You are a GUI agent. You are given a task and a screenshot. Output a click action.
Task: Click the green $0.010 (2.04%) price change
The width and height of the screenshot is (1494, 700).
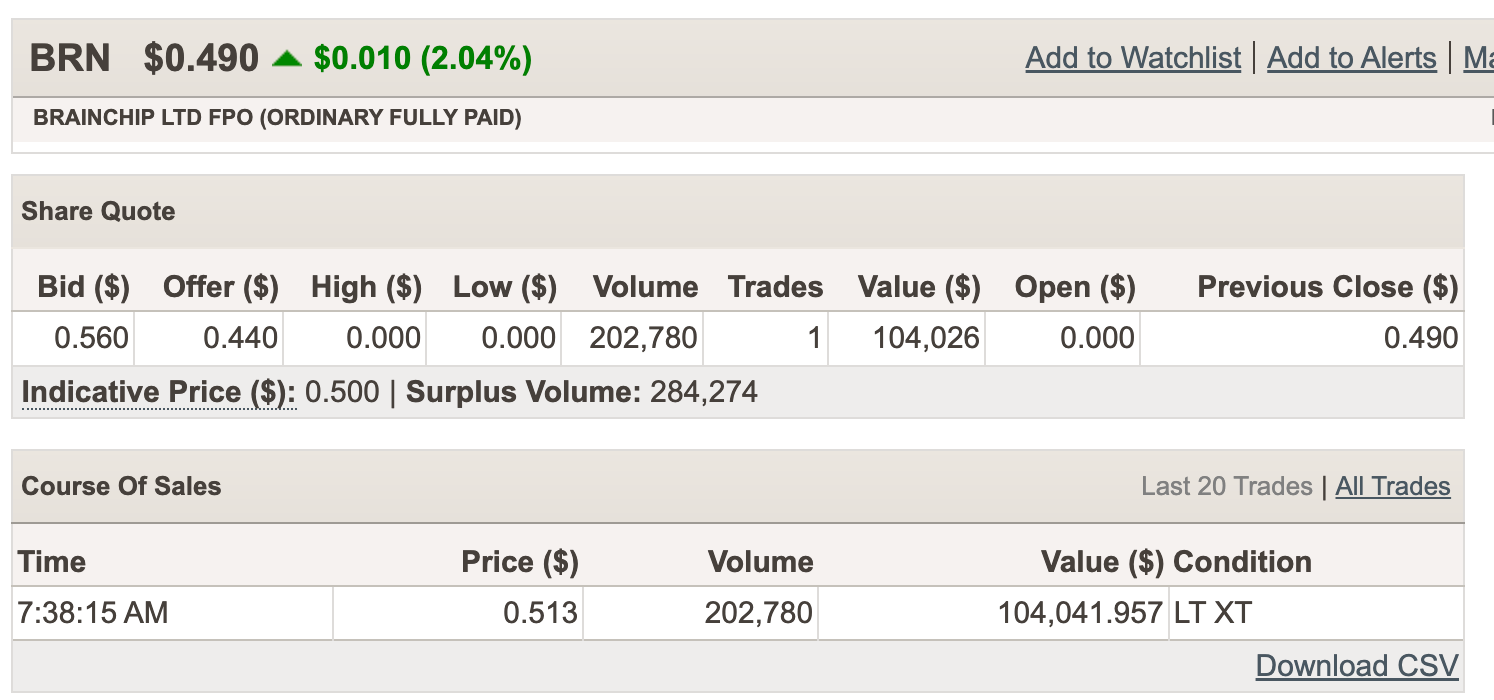[422, 59]
